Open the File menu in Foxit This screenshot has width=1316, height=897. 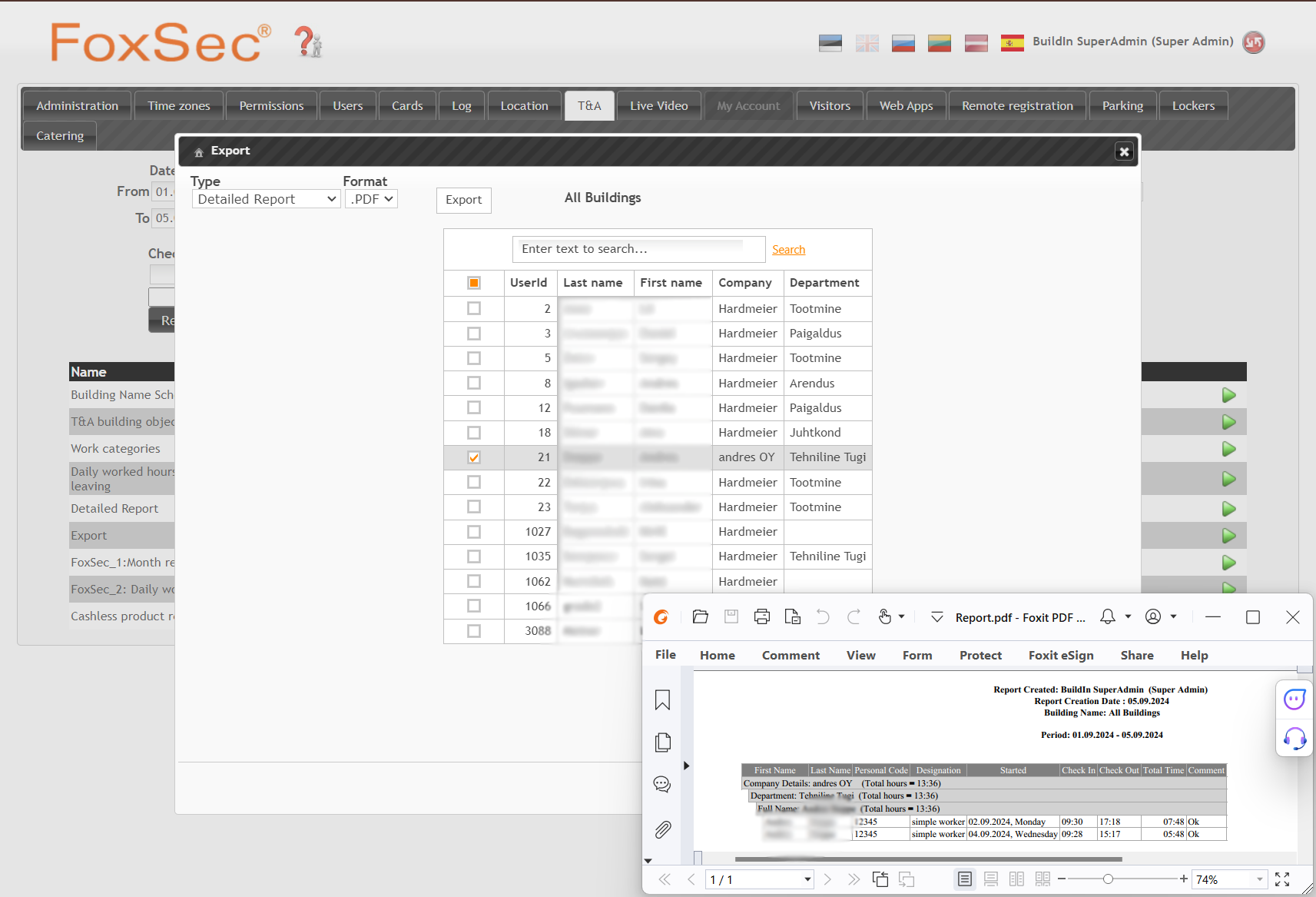coord(665,655)
